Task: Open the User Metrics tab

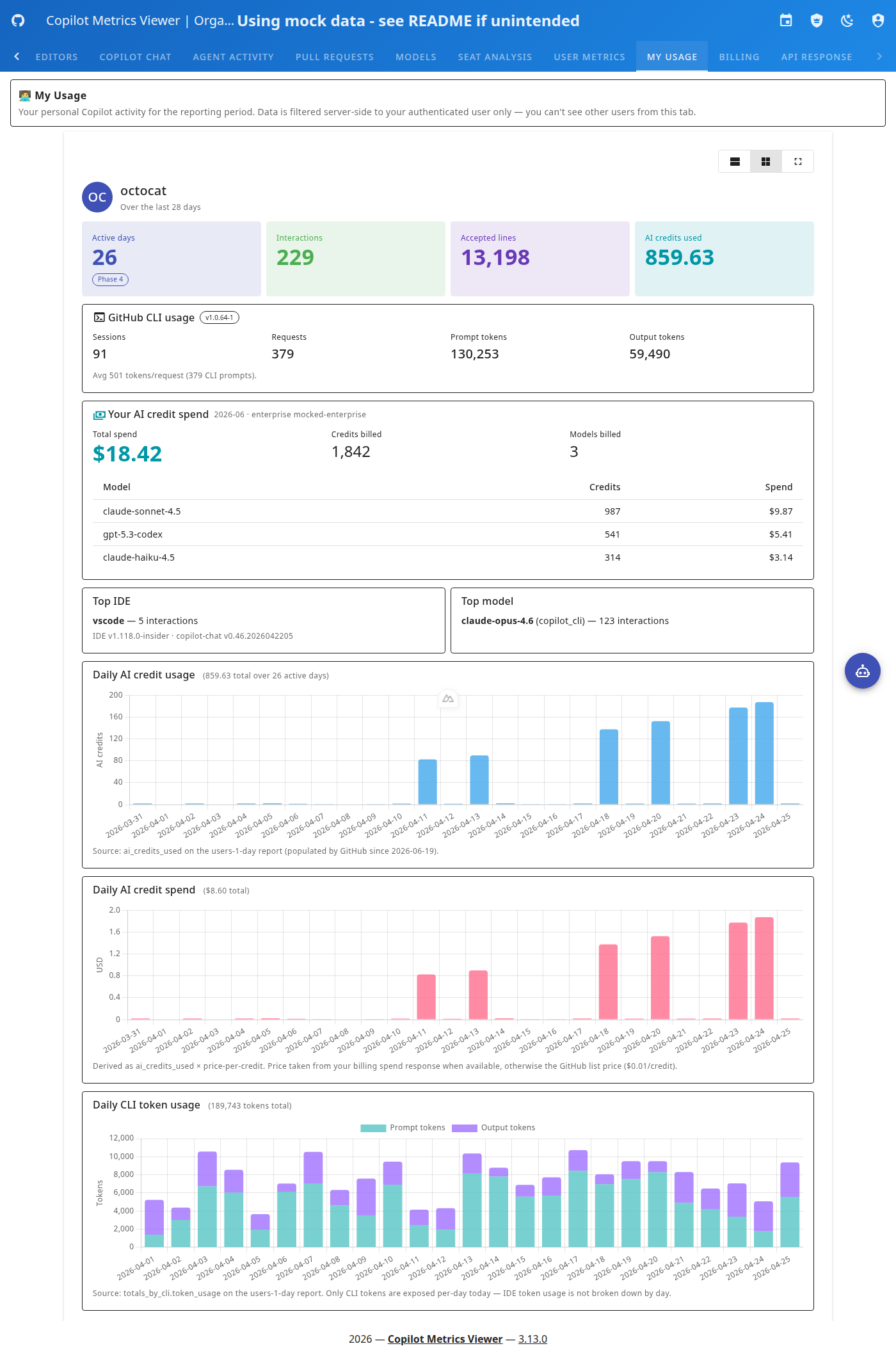Action: 589,57
